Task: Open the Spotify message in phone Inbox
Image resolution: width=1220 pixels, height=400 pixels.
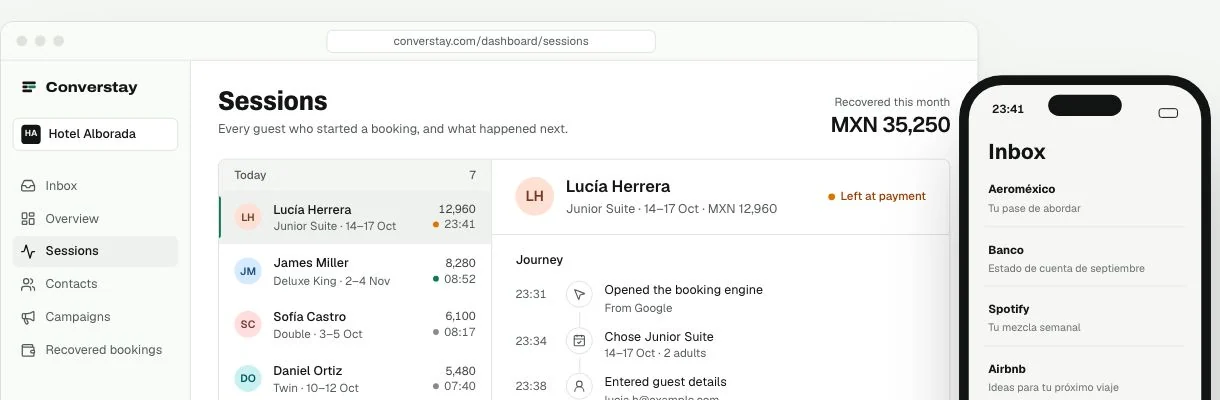Action: tap(1086, 317)
